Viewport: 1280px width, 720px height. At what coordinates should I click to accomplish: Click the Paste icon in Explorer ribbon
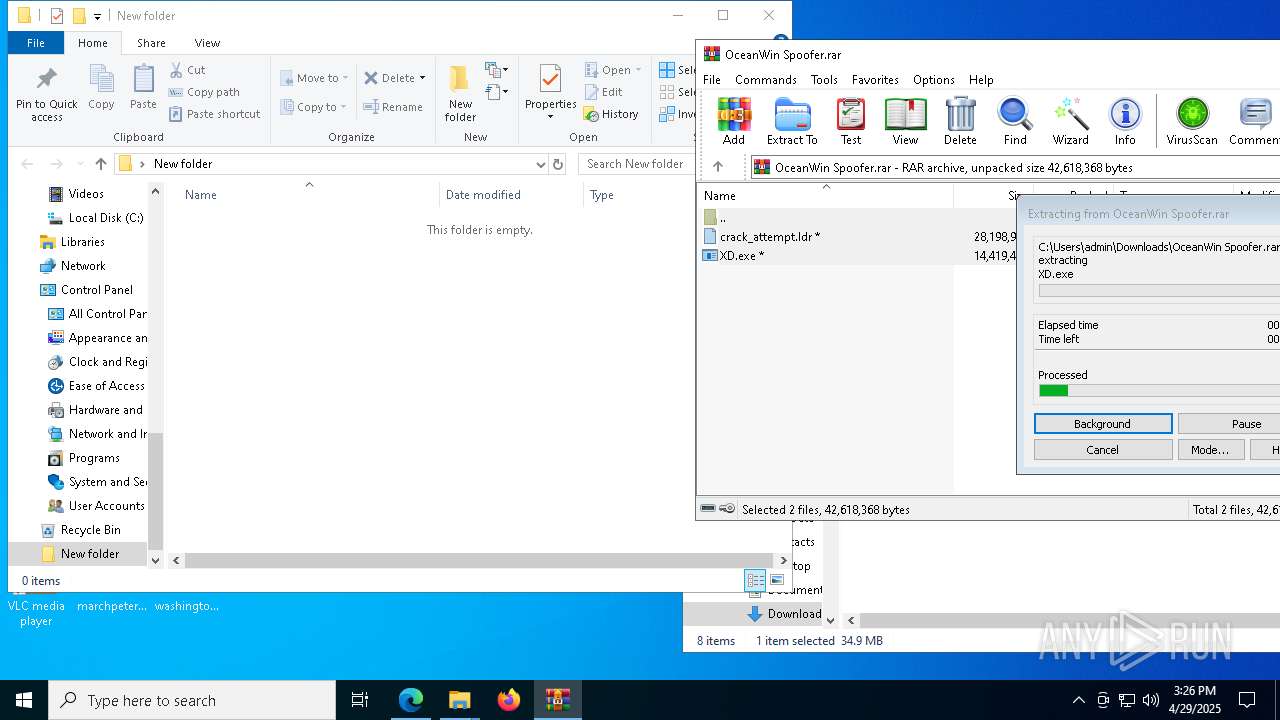(x=143, y=87)
